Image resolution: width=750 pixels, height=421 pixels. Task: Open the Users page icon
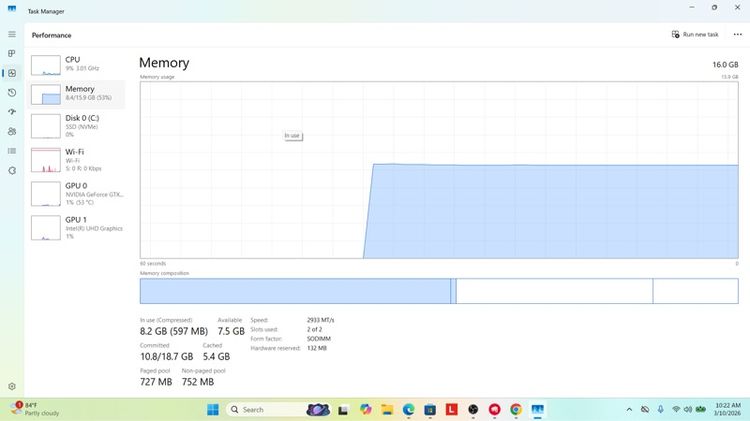pos(12,131)
